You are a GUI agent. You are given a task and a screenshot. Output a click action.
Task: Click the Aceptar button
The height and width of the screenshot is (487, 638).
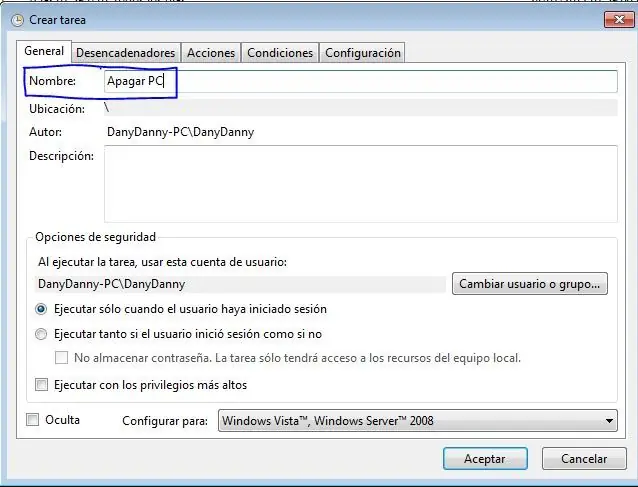coord(485,459)
